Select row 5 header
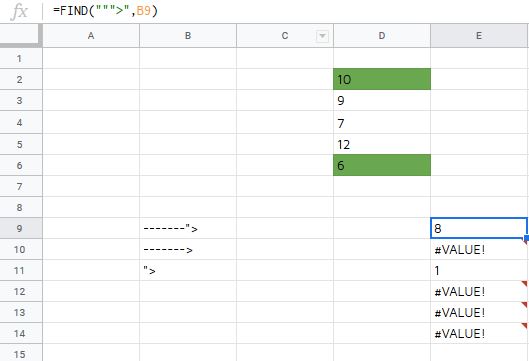This screenshot has height=361, width=529. click(x=20, y=144)
